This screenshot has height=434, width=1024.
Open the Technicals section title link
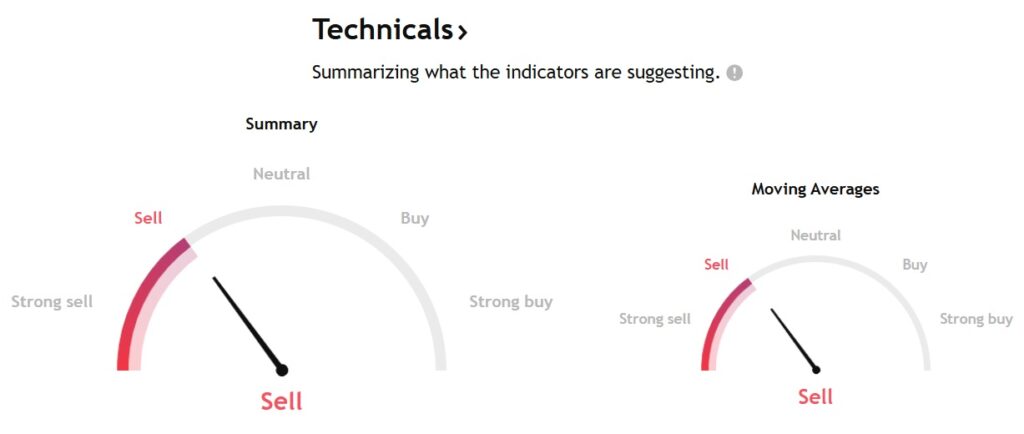390,30
